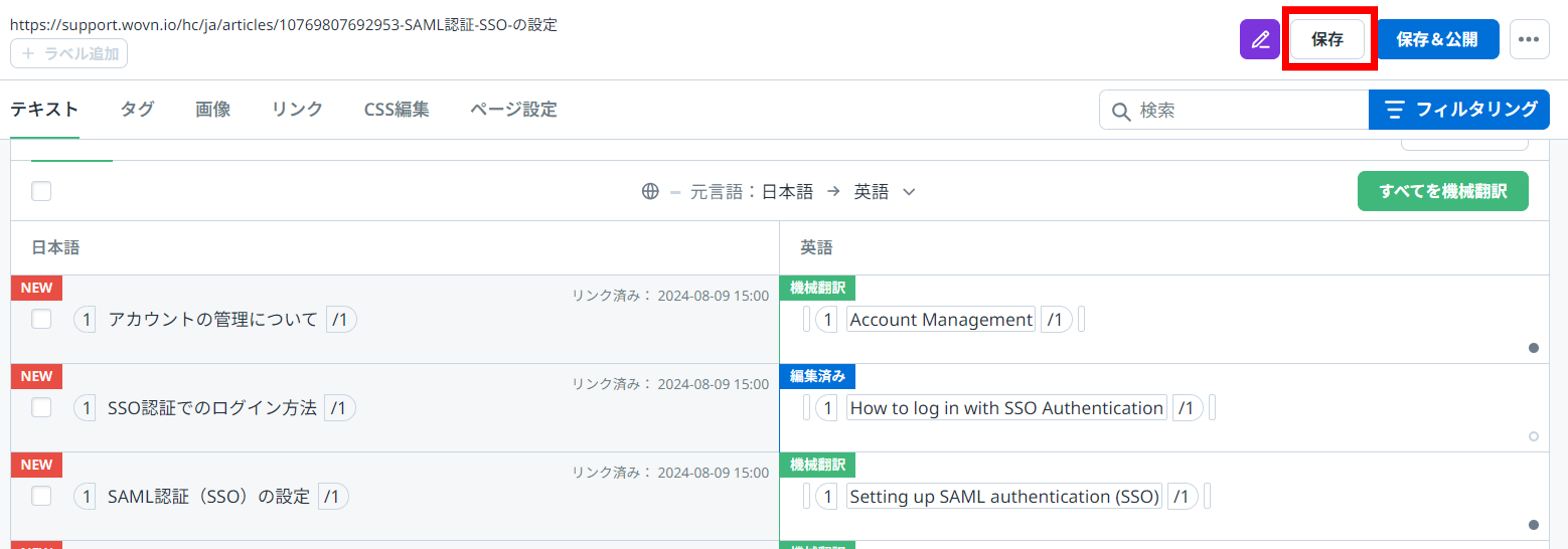This screenshot has width=1568, height=549.
Task: Open the フィルタリング filter button
Action: pyautogui.click(x=1459, y=110)
